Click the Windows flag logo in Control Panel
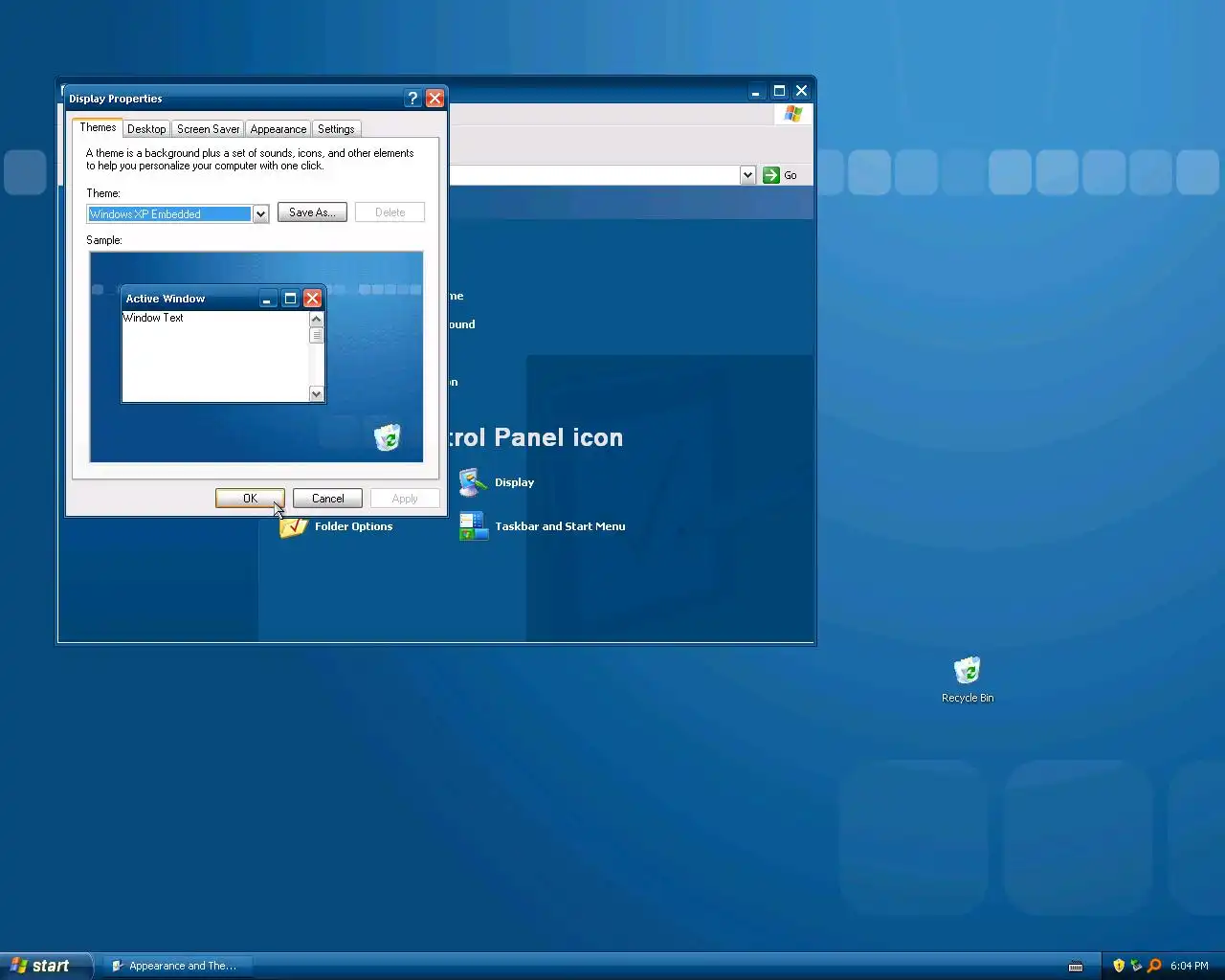Screen dimensions: 1225x980 pyautogui.click(x=792, y=114)
